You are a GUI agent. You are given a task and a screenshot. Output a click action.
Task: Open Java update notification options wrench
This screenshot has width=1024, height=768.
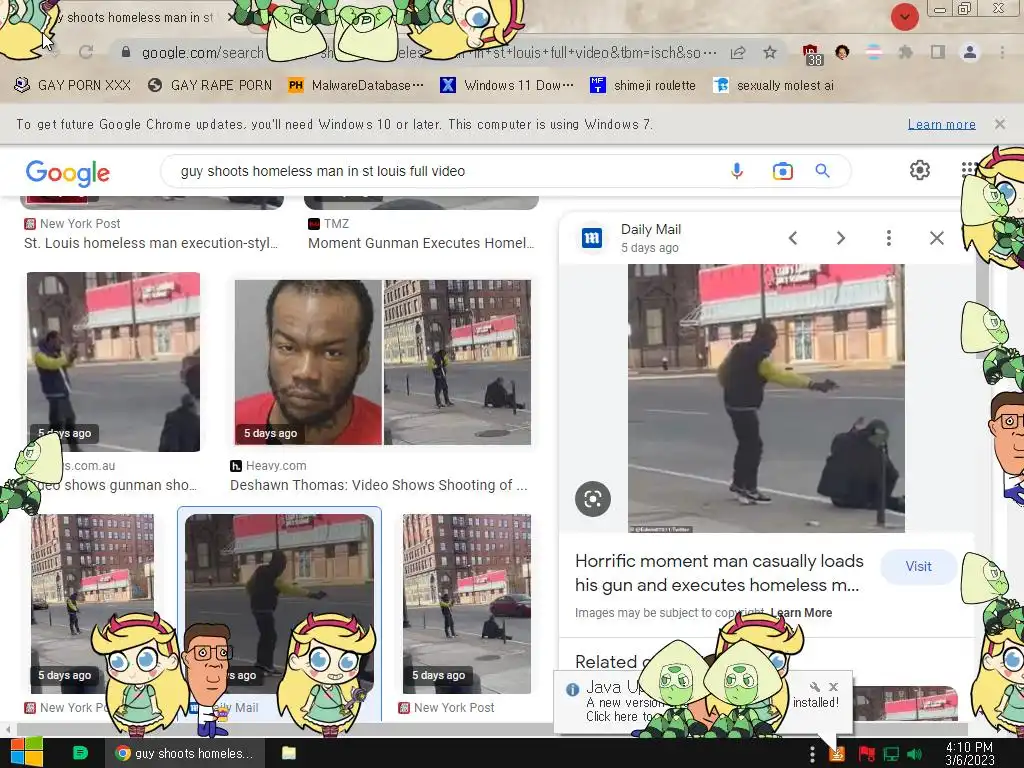click(814, 686)
